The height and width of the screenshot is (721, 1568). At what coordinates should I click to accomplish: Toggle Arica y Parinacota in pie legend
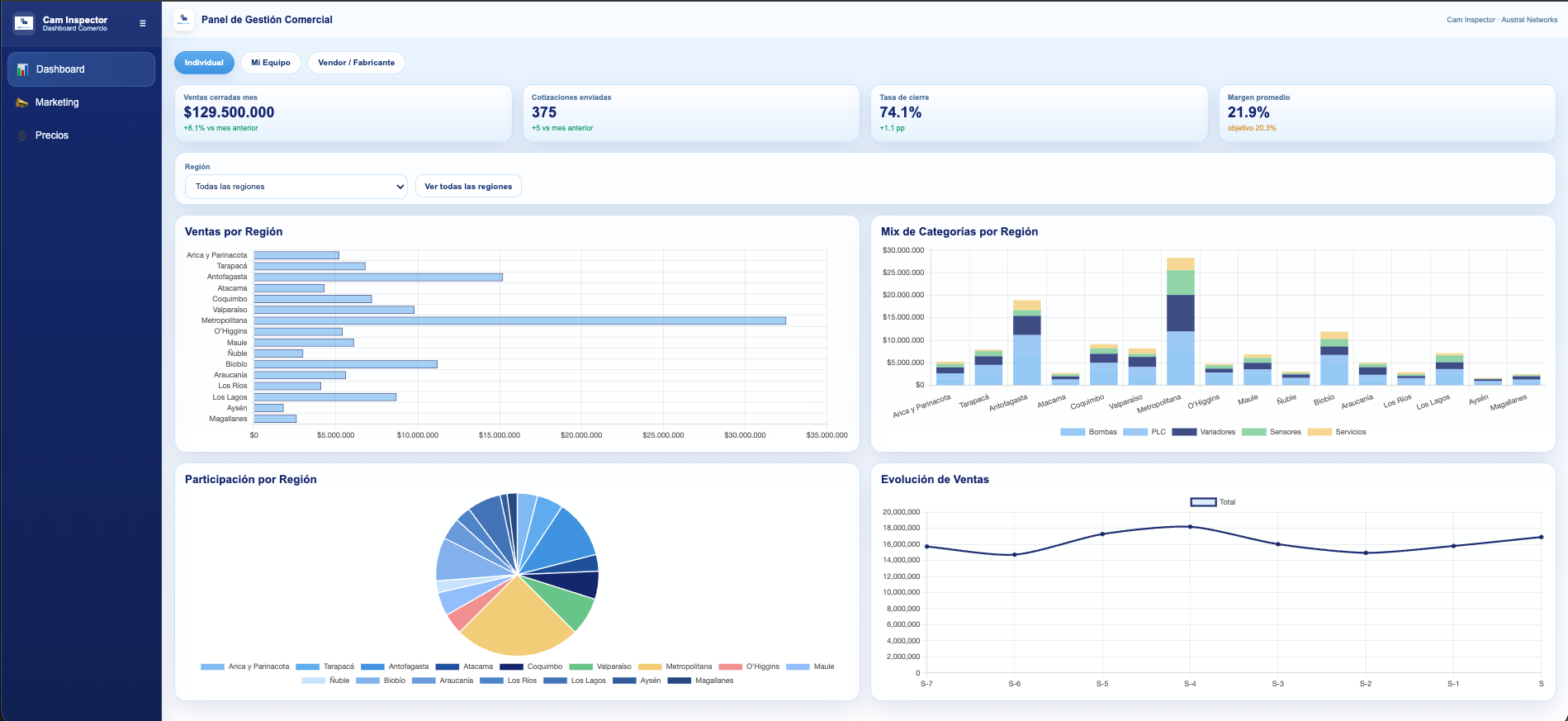245,666
